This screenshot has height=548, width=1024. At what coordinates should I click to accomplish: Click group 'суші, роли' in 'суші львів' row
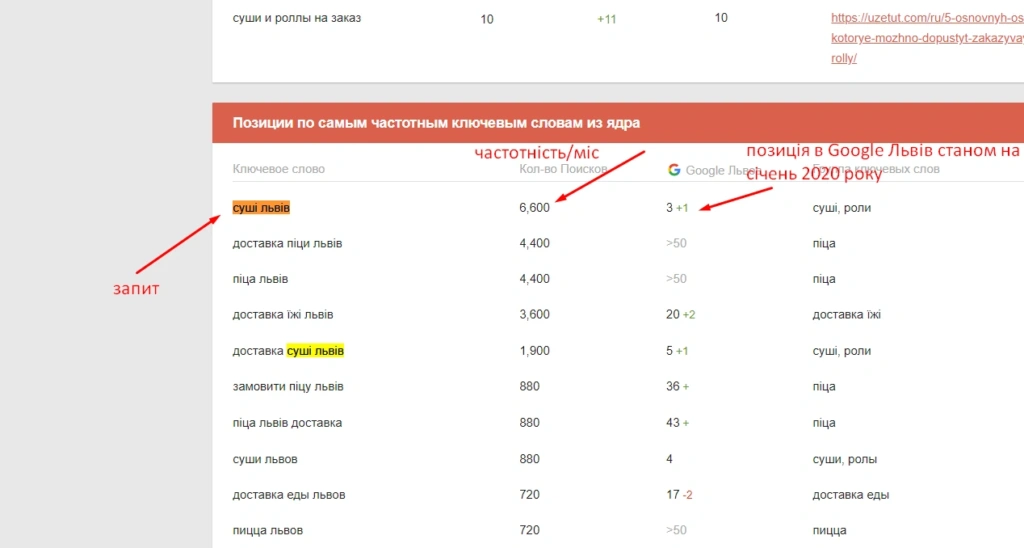click(842, 208)
